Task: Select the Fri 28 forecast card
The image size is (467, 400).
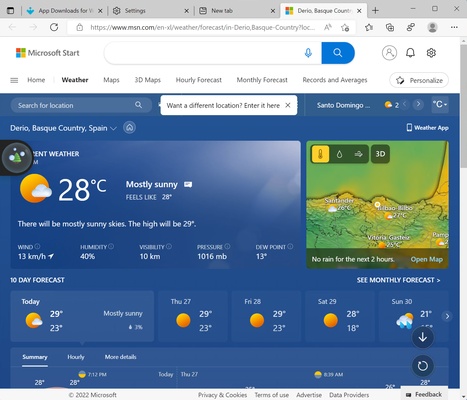Action: pos(266,316)
